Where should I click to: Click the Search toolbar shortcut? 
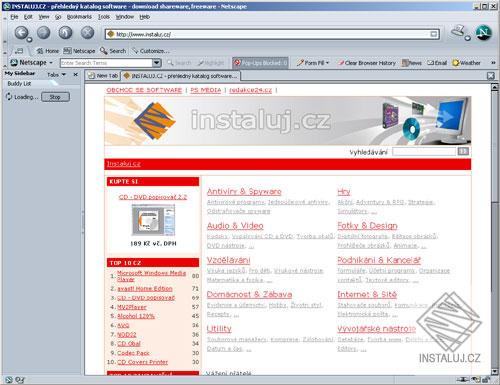tap(113, 51)
